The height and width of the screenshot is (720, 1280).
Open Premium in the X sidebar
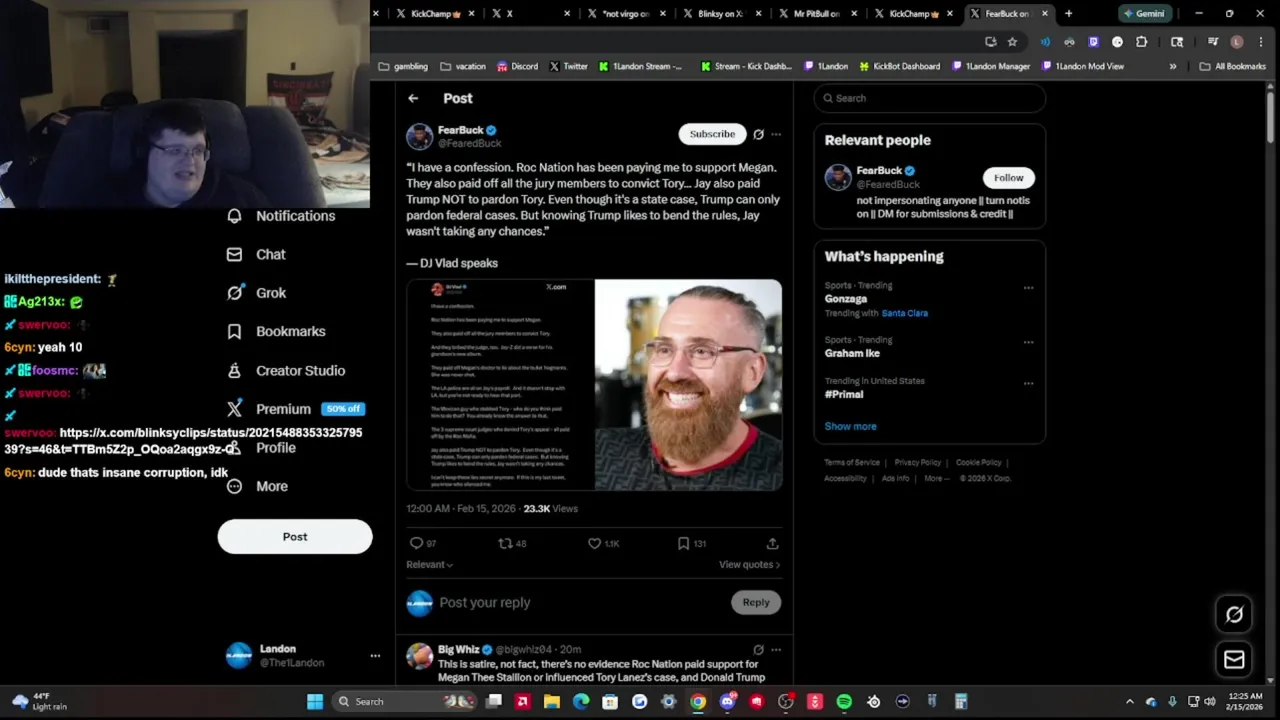tap(294, 409)
